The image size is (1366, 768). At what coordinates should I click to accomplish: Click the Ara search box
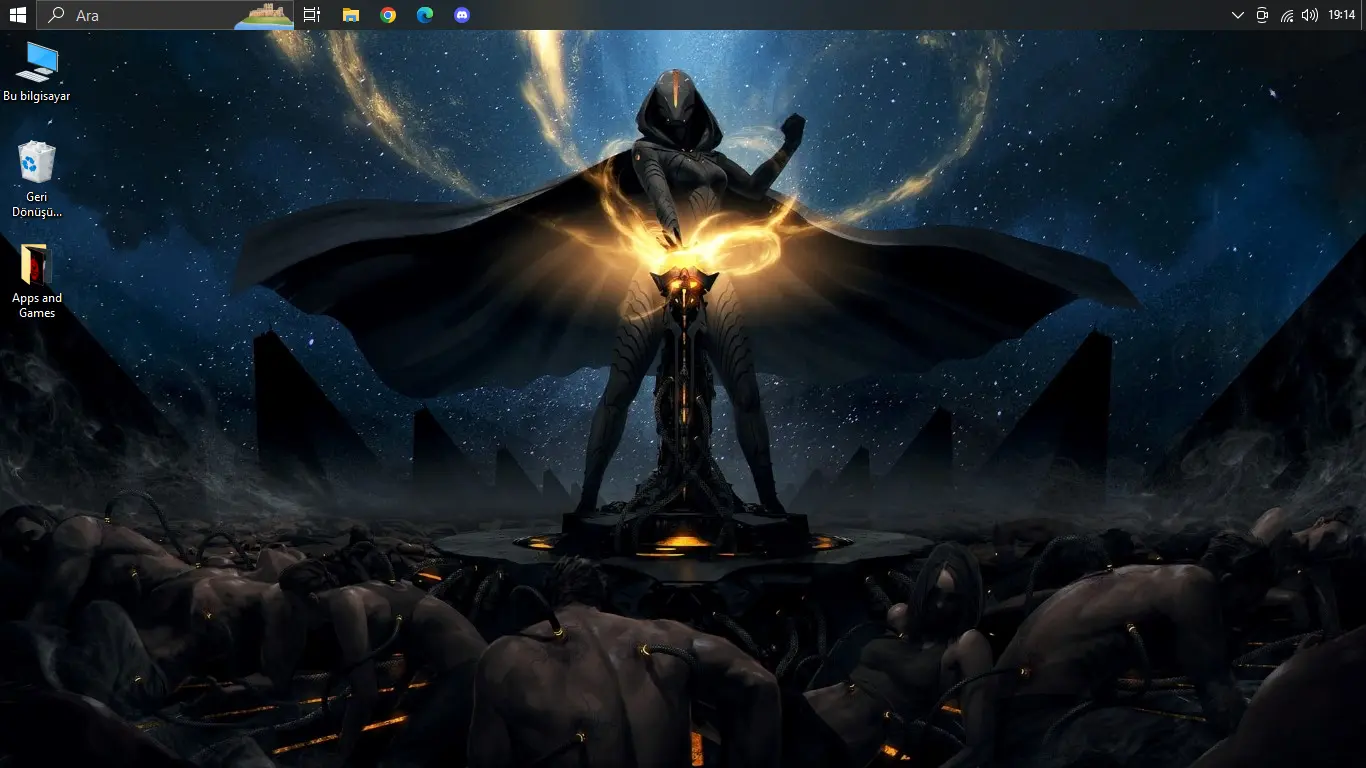pyautogui.click(x=166, y=15)
